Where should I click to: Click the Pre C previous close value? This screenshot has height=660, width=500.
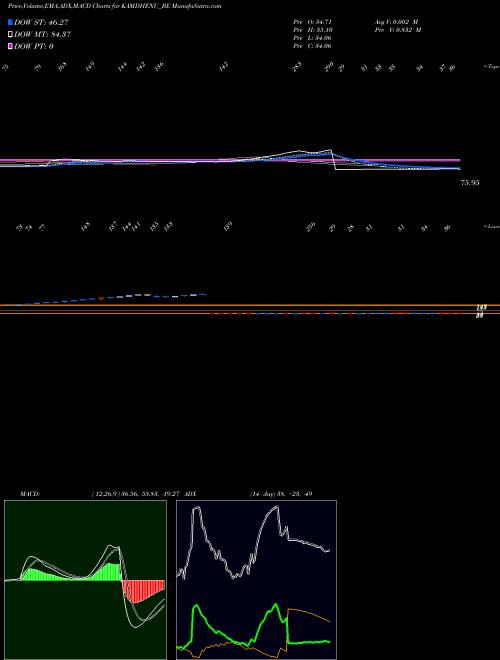click(x=313, y=46)
